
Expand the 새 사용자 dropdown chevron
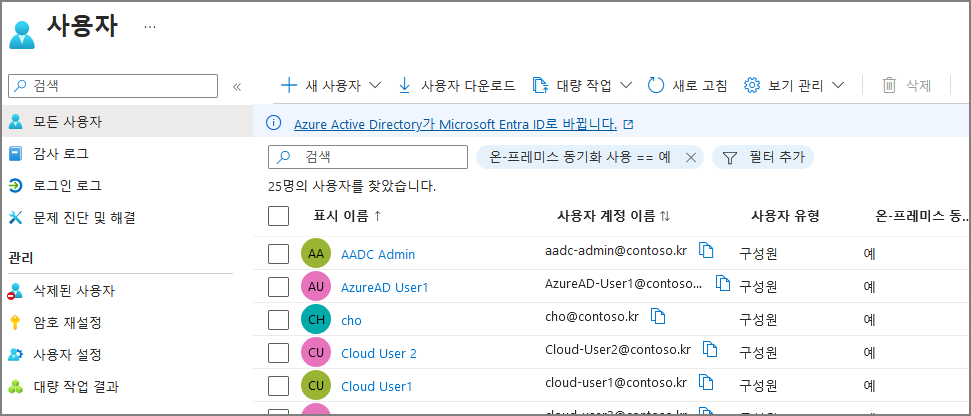(375, 85)
